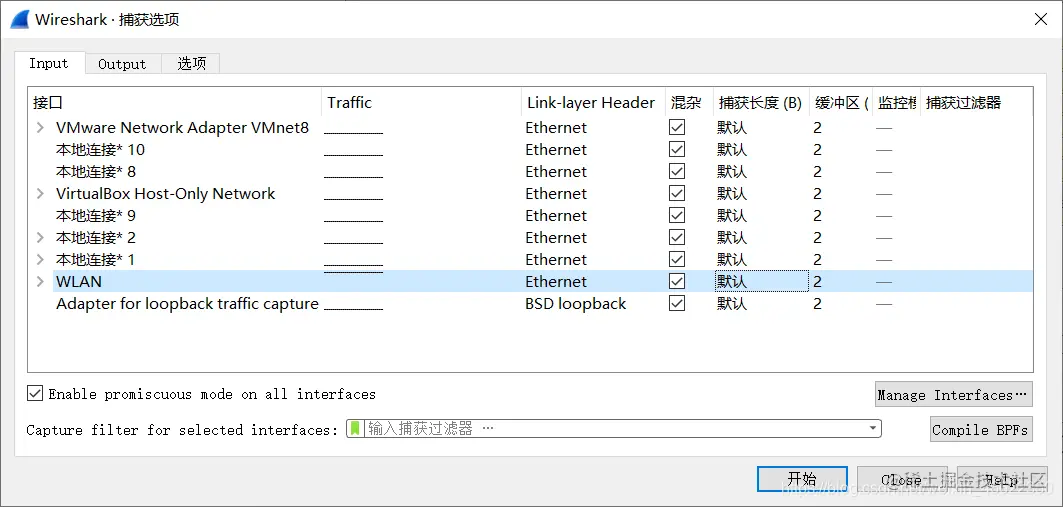Click Compile BPFs button
The image size is (1063, 507).
point(981,429)
